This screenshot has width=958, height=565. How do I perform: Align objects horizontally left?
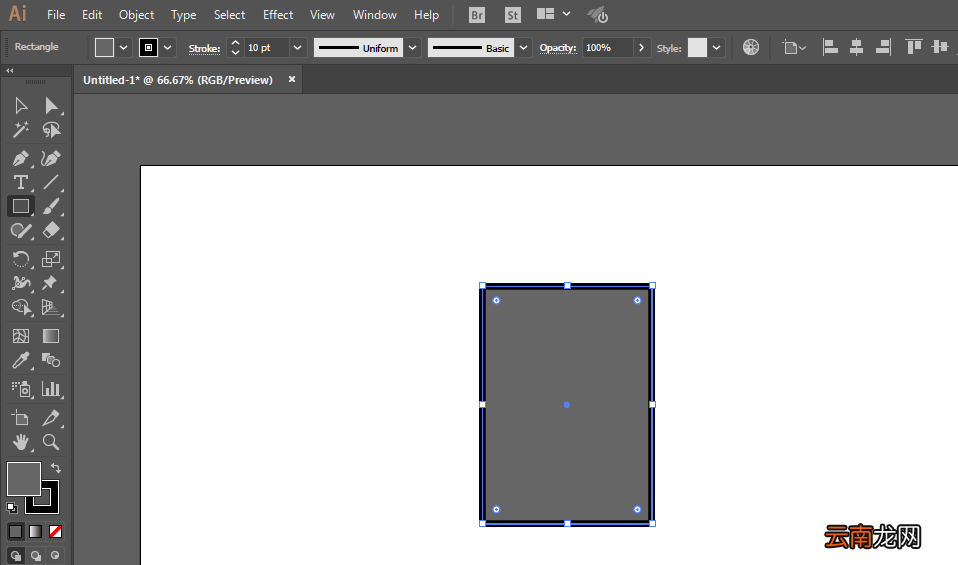pos(830,47)
